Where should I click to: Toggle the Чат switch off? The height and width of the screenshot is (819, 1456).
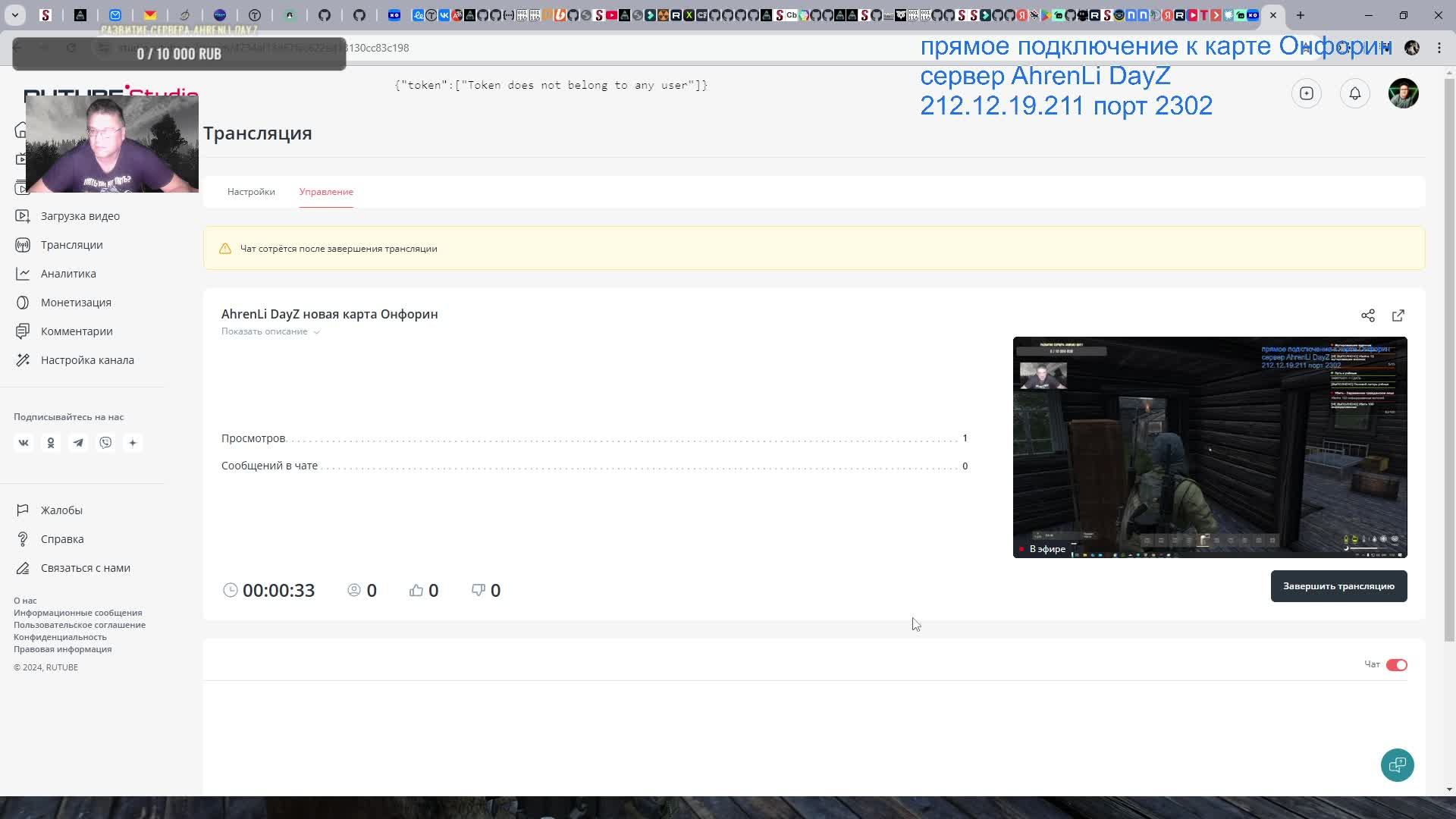tap(1396, 665)
